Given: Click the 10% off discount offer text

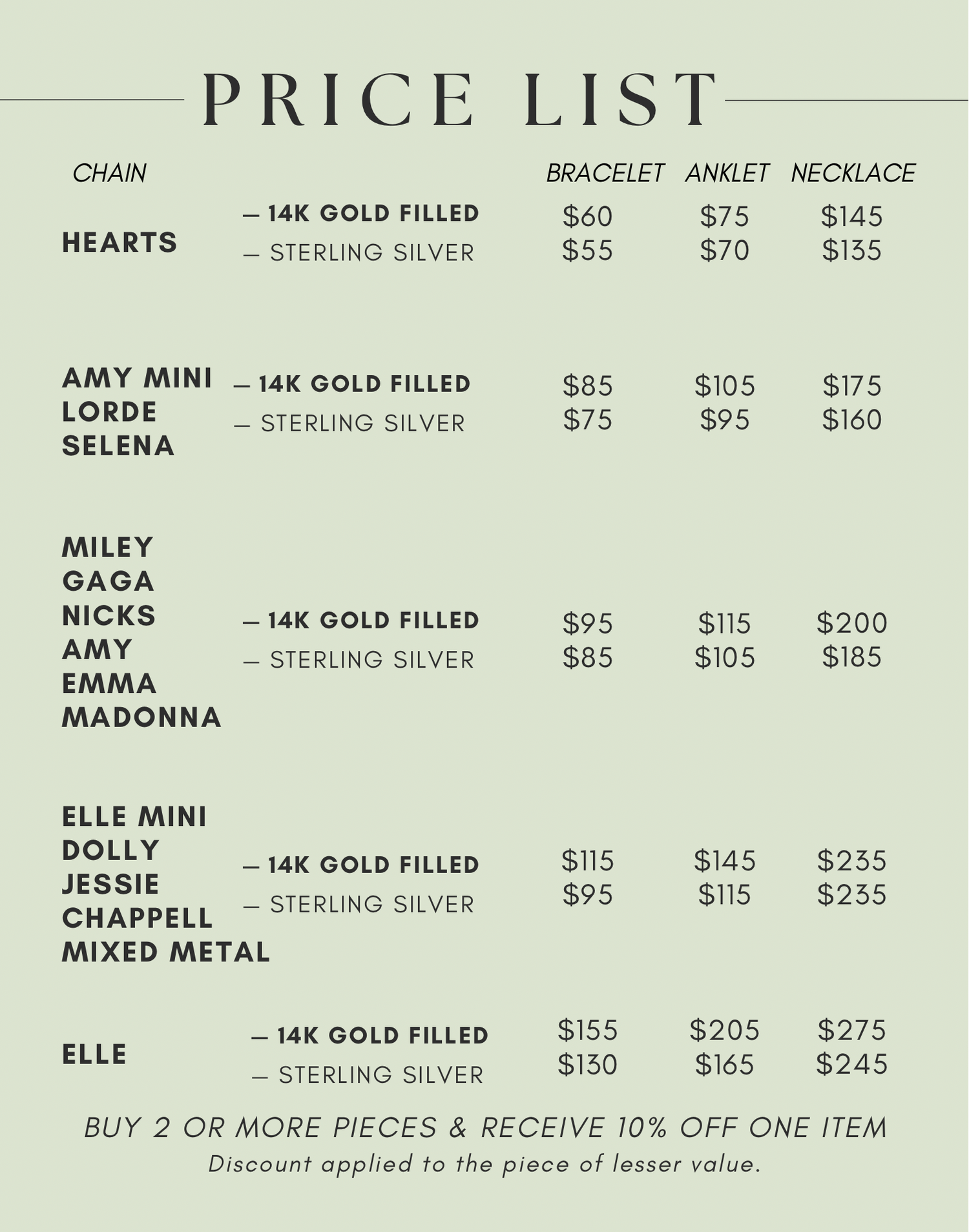Looking at the screenshot, I should coord(485,1128).
